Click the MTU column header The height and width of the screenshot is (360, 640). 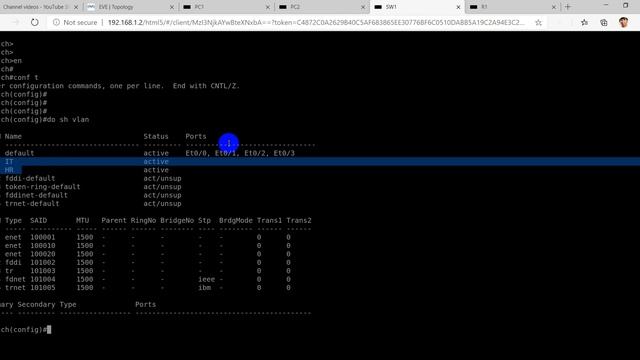(x=82, y=220)
